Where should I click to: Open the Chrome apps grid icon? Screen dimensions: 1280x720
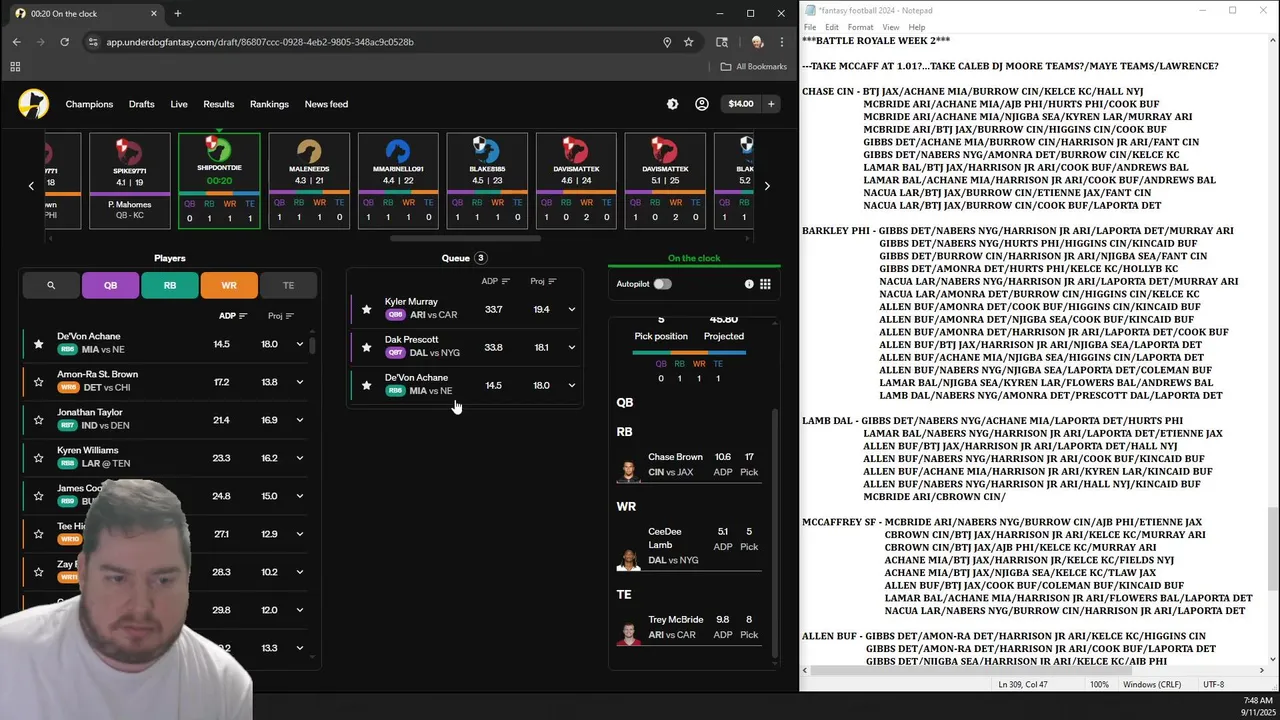tap(15, 67)
